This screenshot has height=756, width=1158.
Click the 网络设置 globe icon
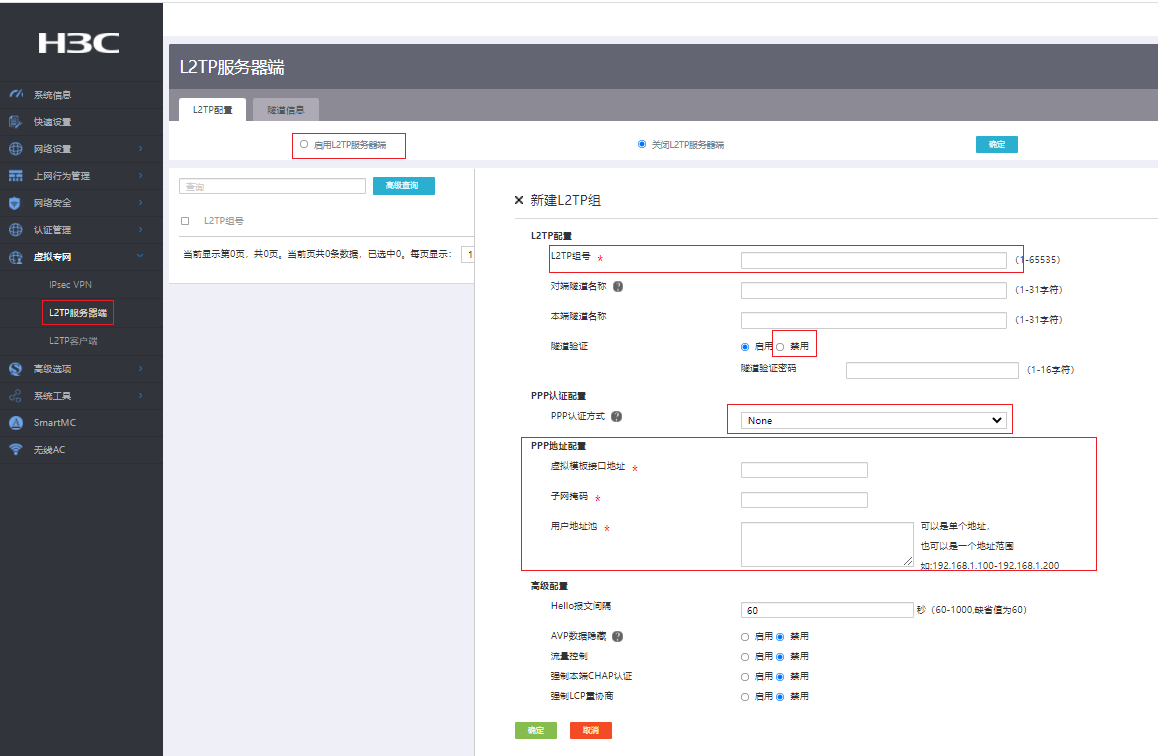point(16,148)
